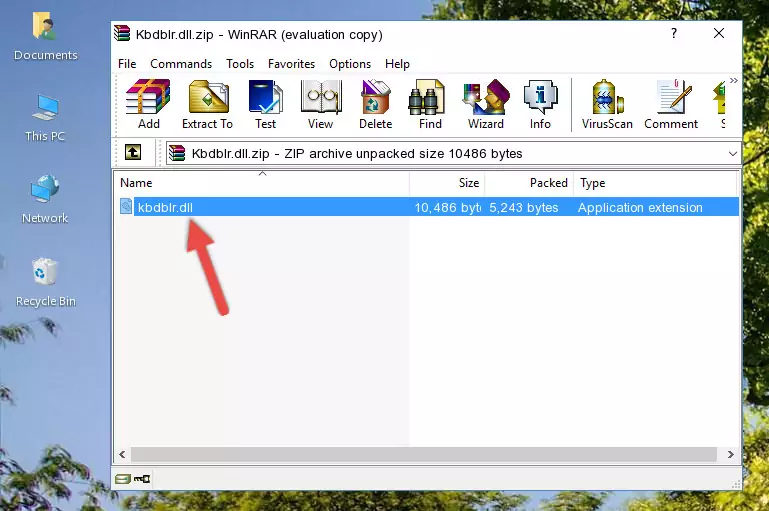Click the key password status bar icon
The height and width of the screenshot is (511, 769).
point(142,479)
